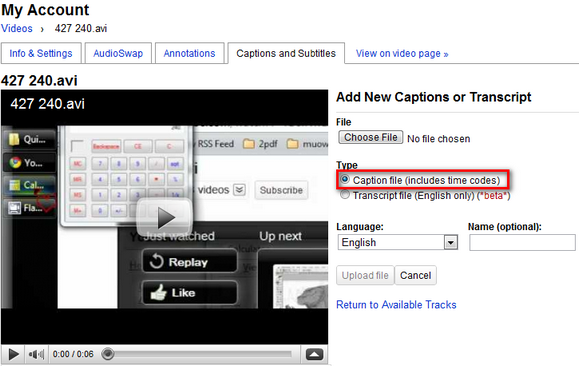
Task: Switch to the Info & Settings tab
Action: 41,53
